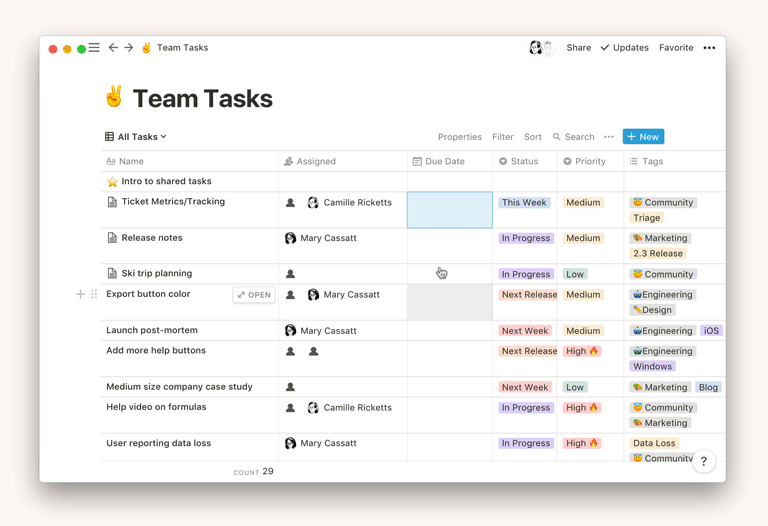Open the Properties menu
Viewport: 768px width, 526px height.
[x=459, y=137]
